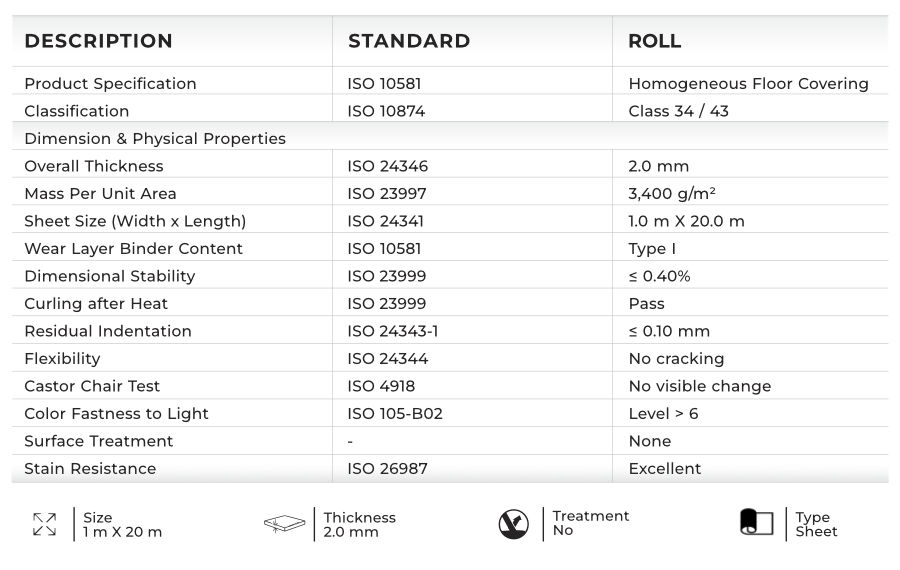Screen dimensions: 900x570
Task: Click the ISO 10874 classification standard
Action: click(386, 111)
